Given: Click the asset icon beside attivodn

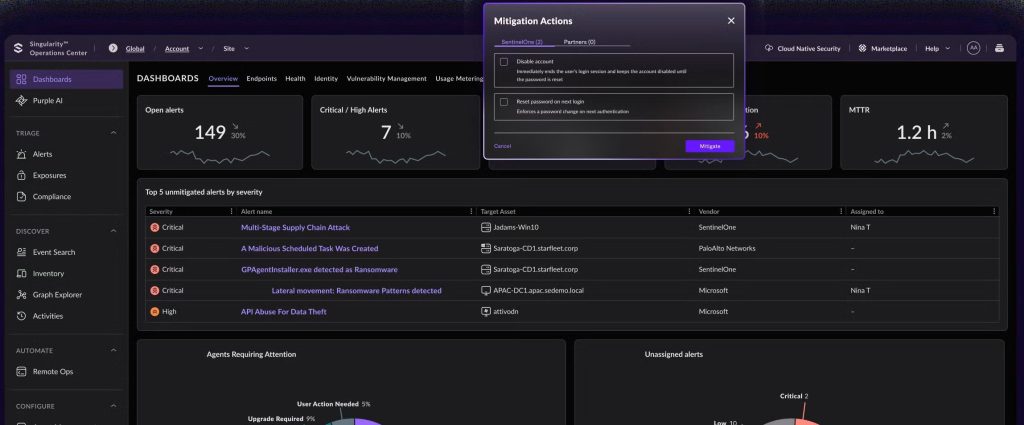Looking at the screenshot, I should click(485, 311).
